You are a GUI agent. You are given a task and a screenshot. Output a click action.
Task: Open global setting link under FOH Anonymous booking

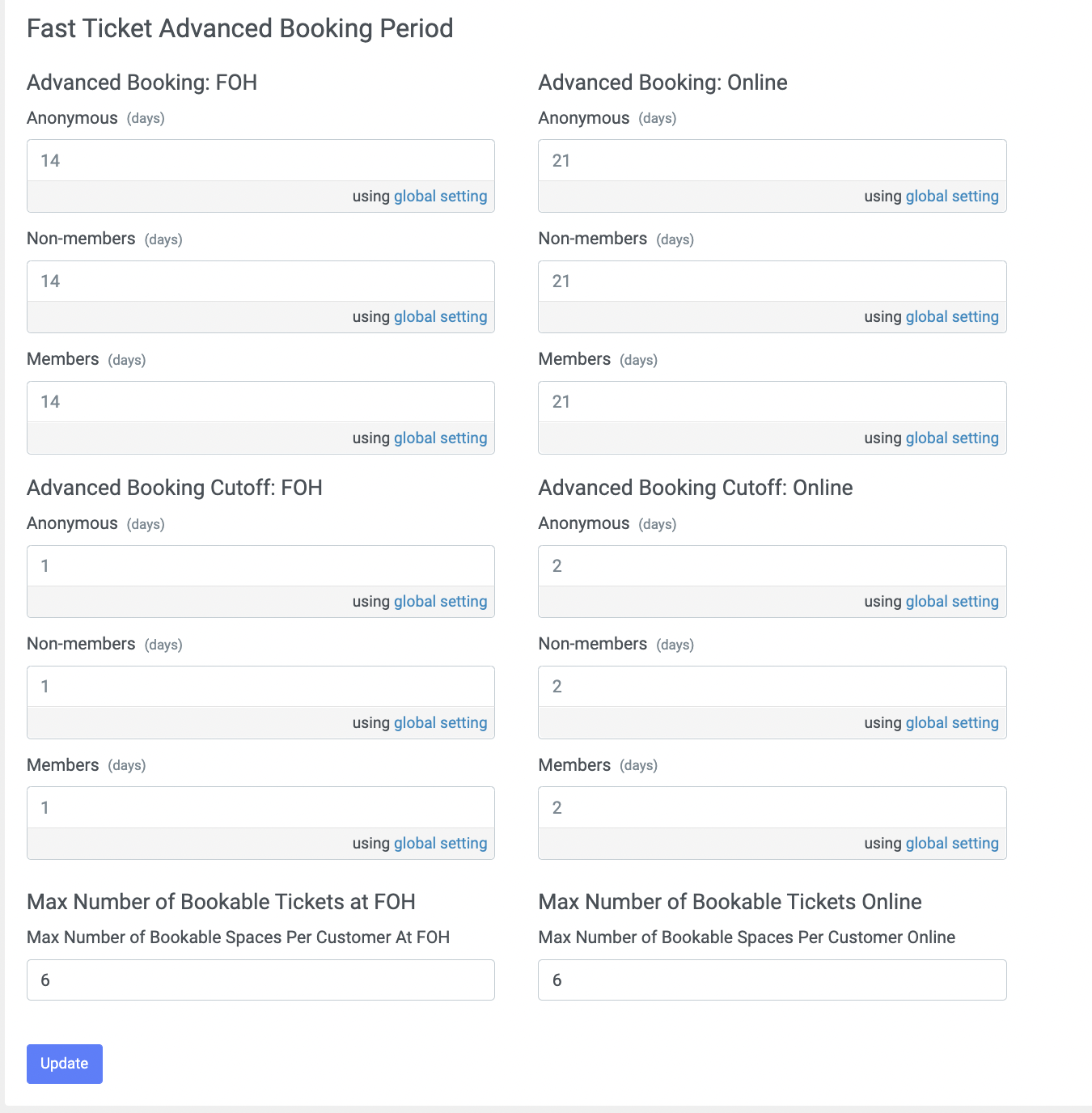click(440, 197)
